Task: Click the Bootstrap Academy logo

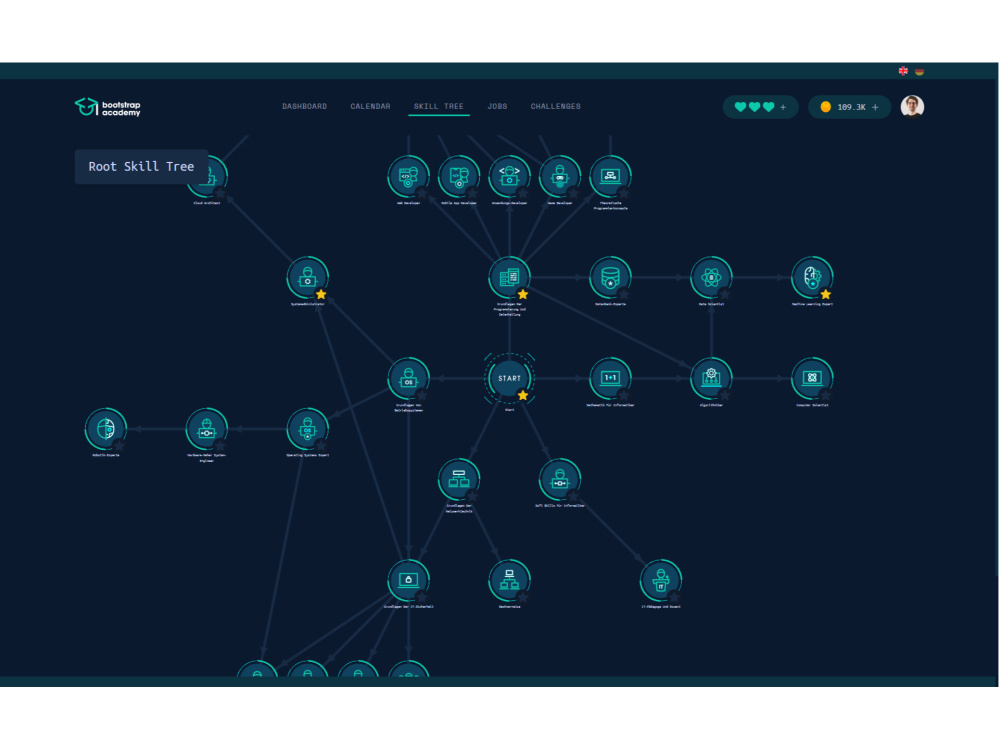Action: (x=107, y=107)
